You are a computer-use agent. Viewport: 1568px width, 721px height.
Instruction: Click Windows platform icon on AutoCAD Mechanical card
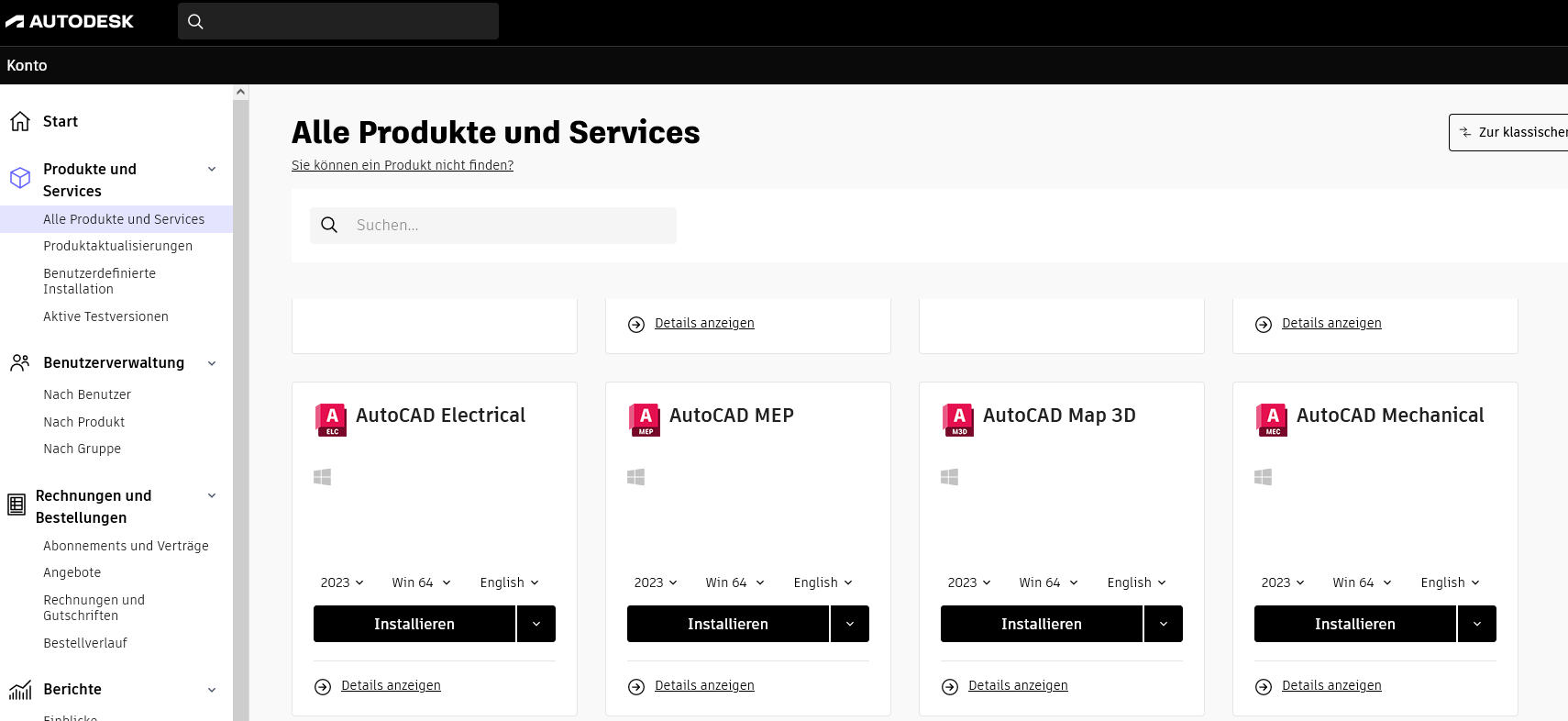pos(1263,477)
